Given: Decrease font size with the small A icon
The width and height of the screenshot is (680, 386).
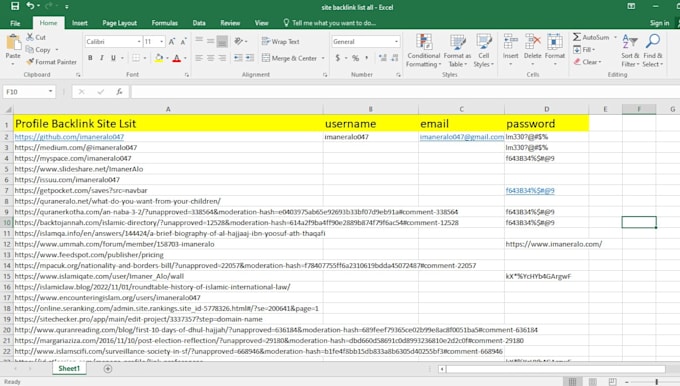Looking at the screenshot, I should [183, 42].
